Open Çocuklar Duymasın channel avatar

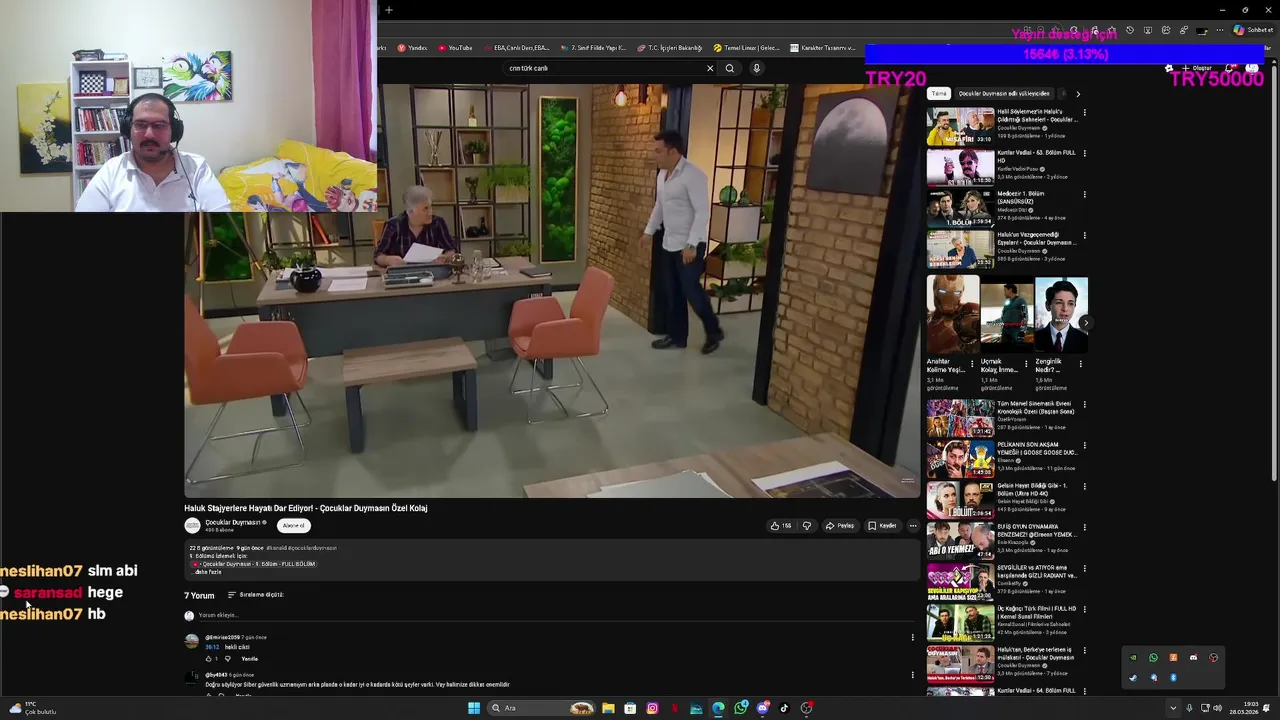192,525
